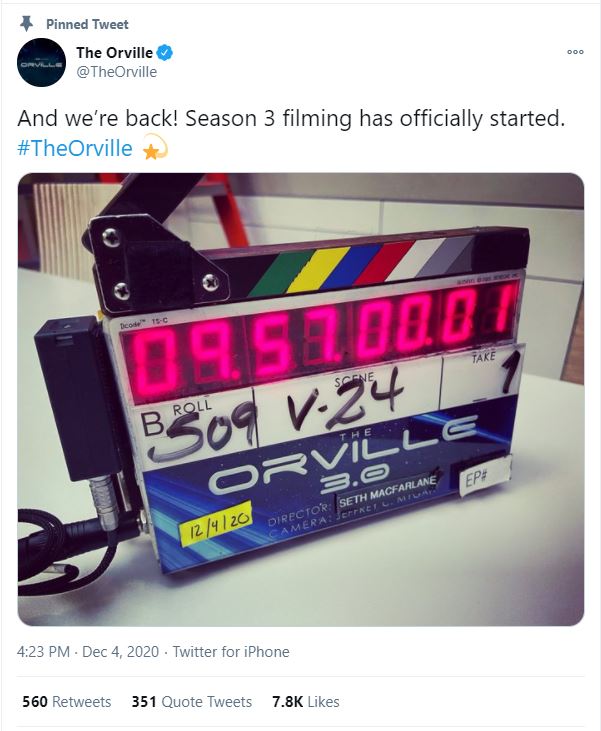
Task: Click the Twitter for iPhone source link
Action: [231, 651]
